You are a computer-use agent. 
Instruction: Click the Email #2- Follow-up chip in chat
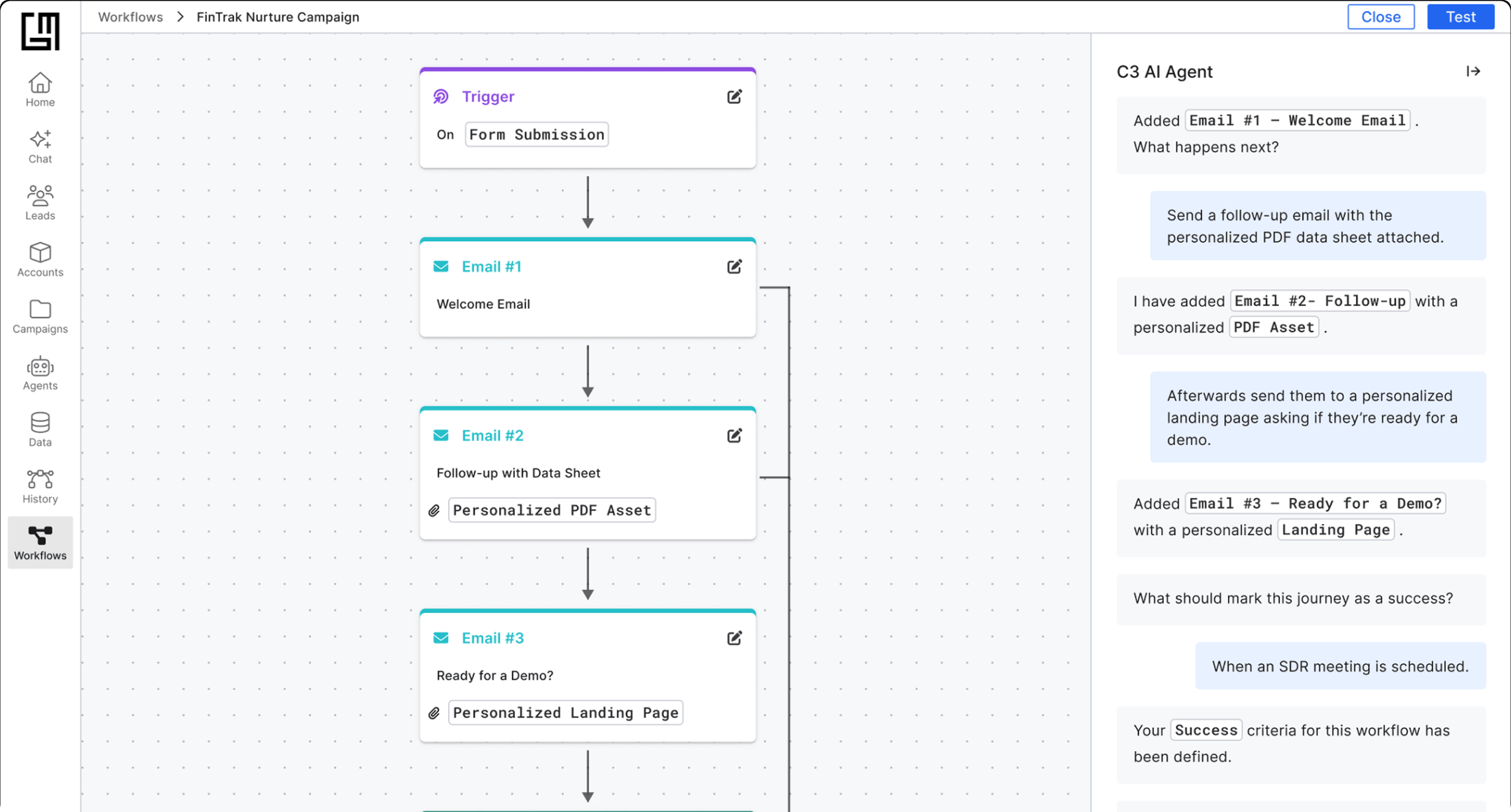coord(1320,301)
